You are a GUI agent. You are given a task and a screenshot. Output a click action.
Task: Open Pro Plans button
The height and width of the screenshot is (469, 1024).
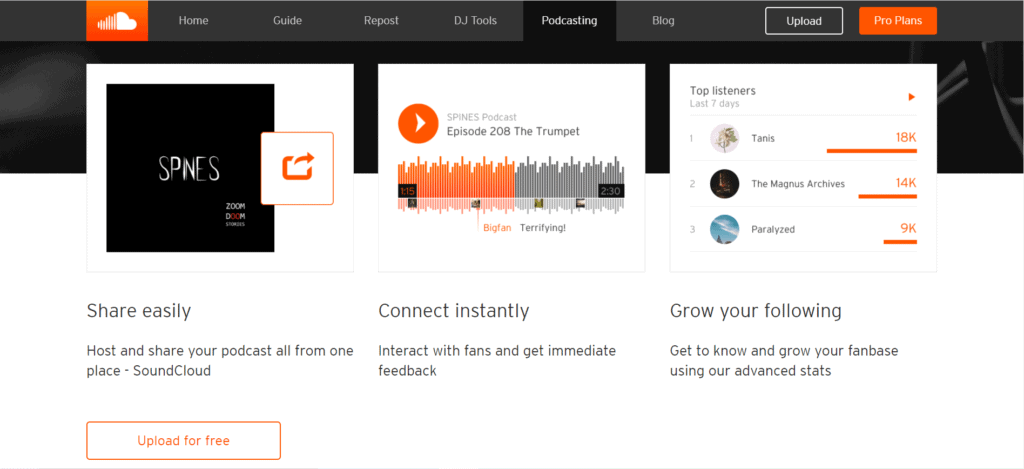pos(898,21)
